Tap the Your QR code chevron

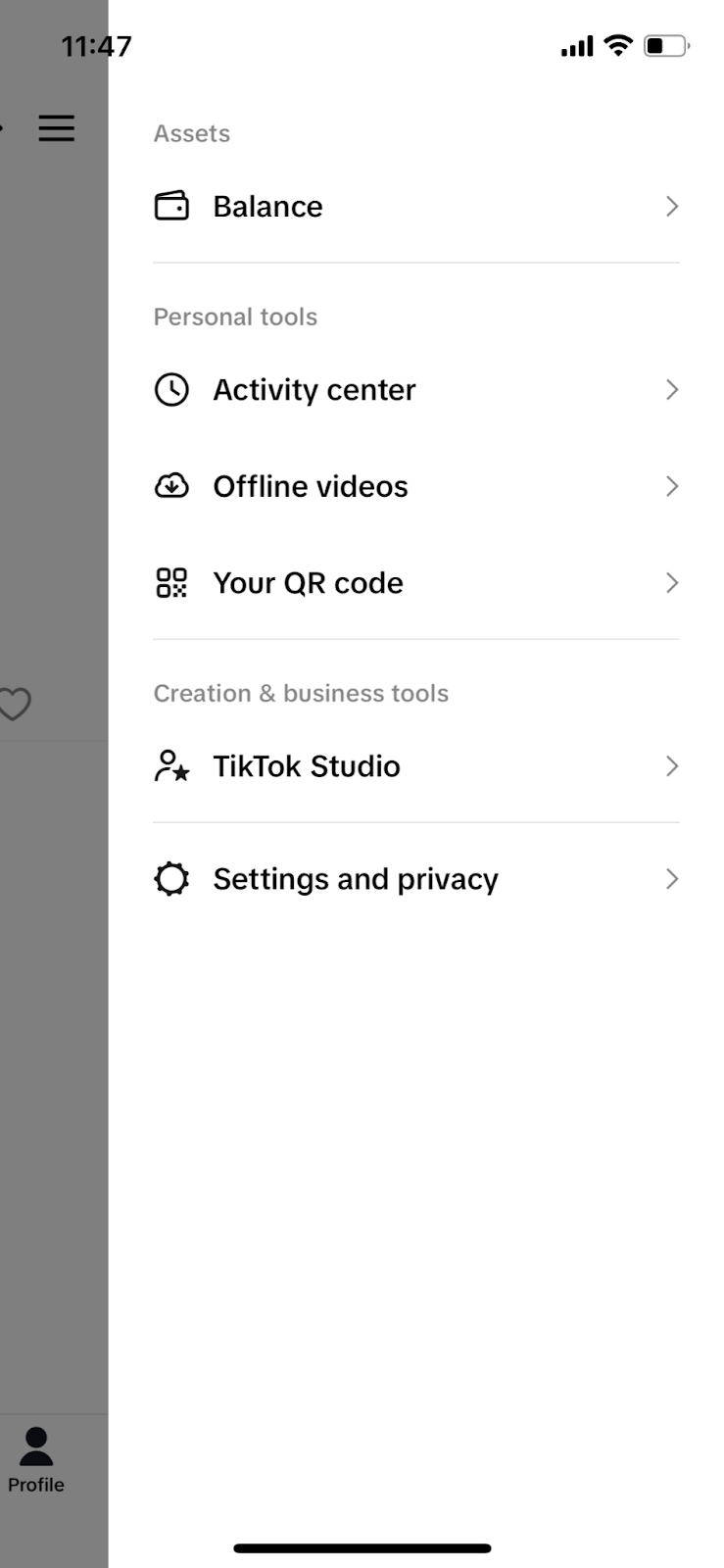[672, 583]
